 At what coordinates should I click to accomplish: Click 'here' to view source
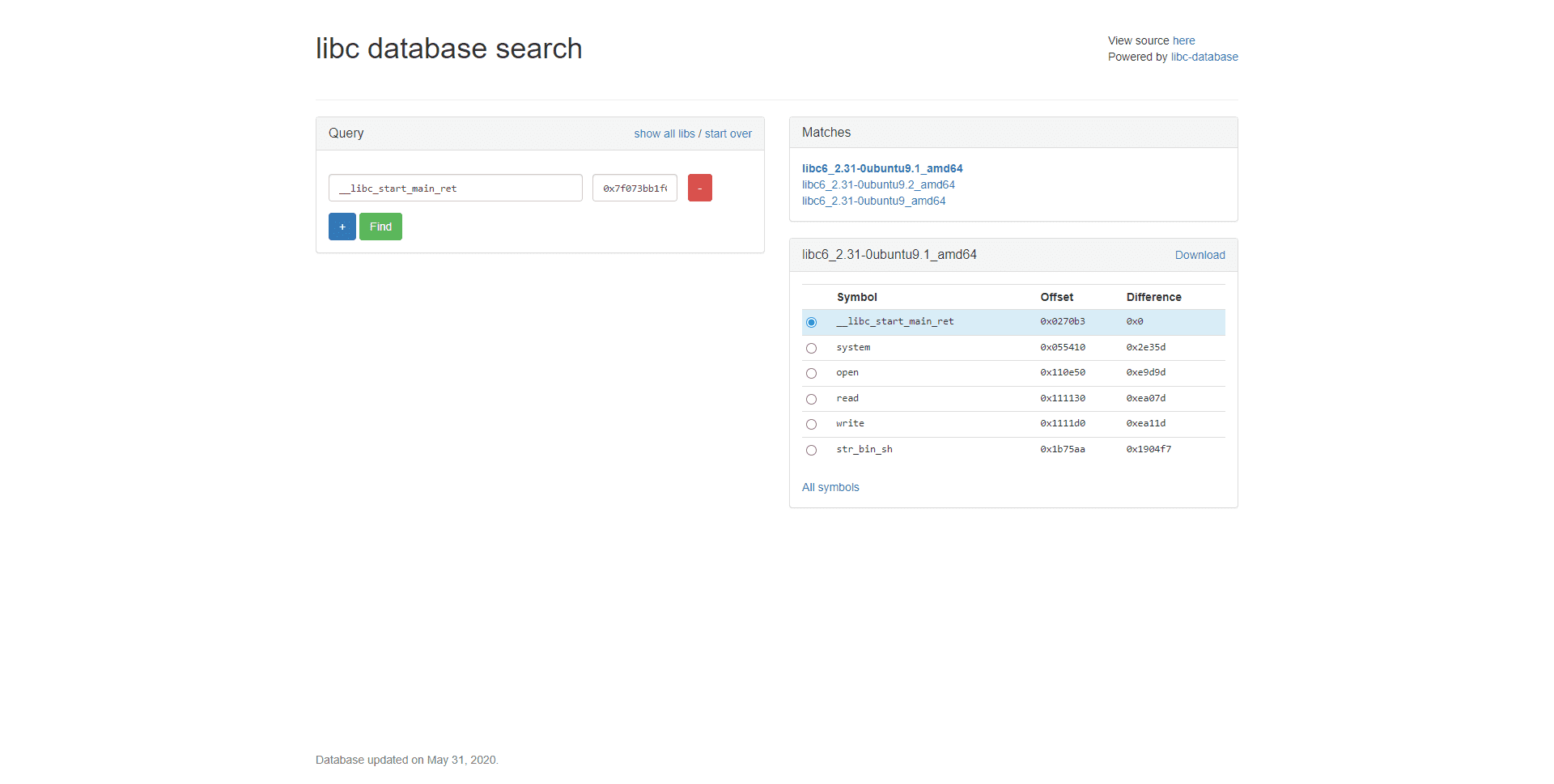tap(1183, 40)
